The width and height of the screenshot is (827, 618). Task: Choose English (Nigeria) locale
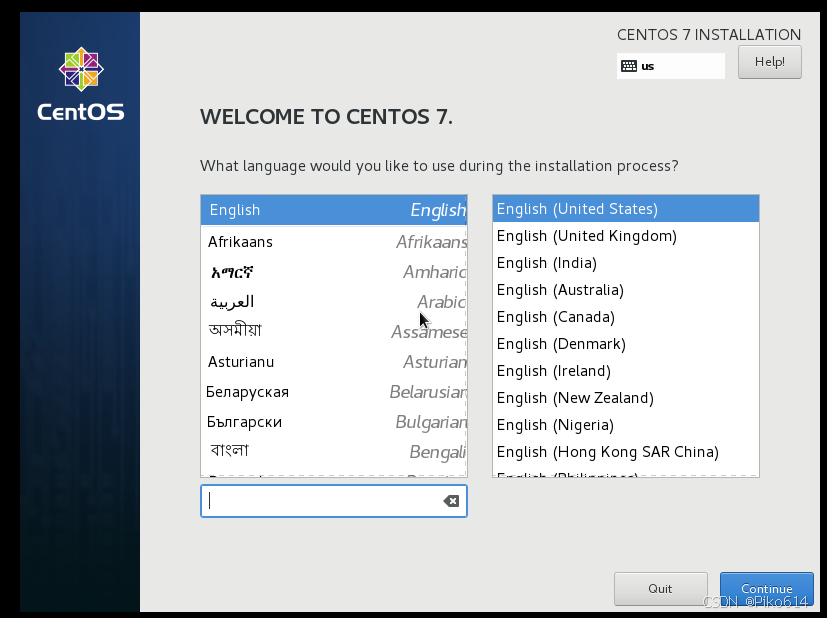click(x=626, y=424)
